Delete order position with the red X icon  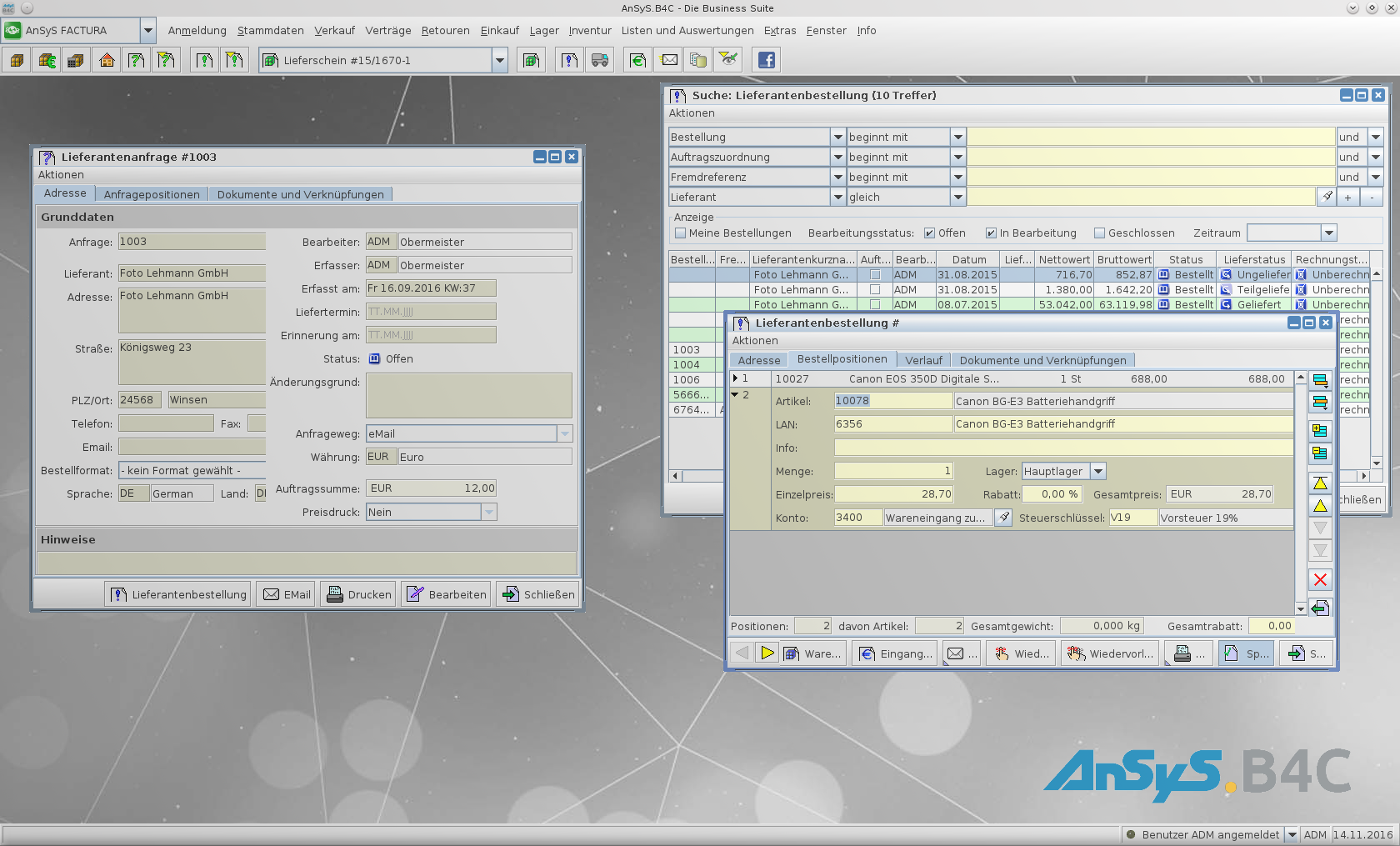(x=1320, y=580)
